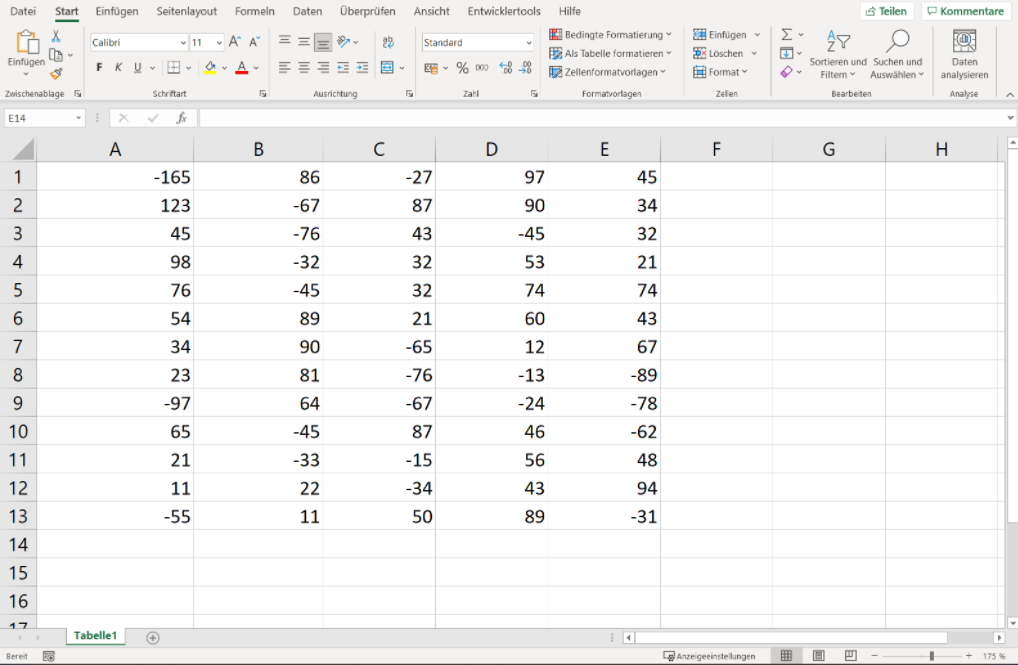Click Löschen to delete cells

coord(718,53)
